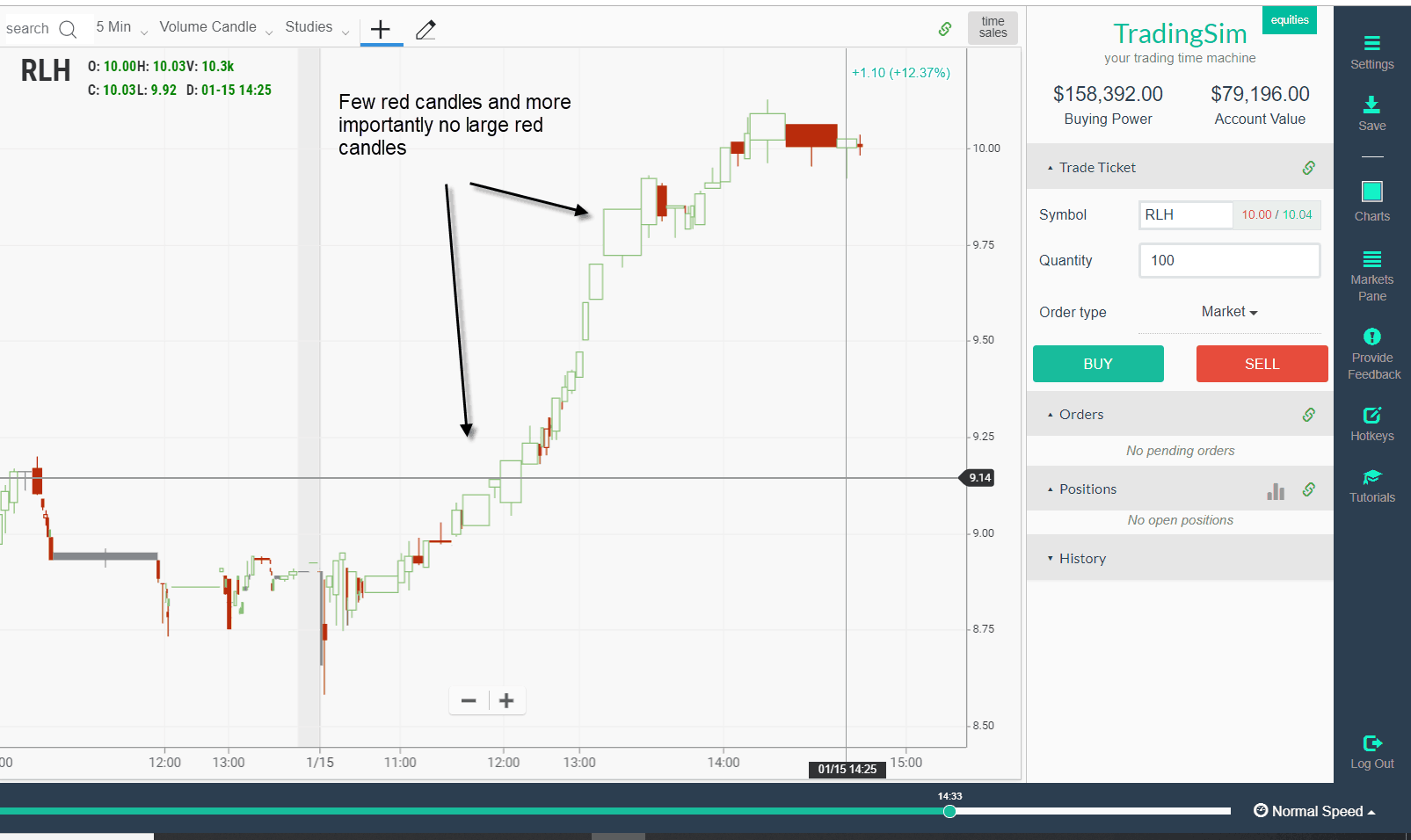
Task: Select the drawing pencil tool above the chart
Action: point(425,29)
